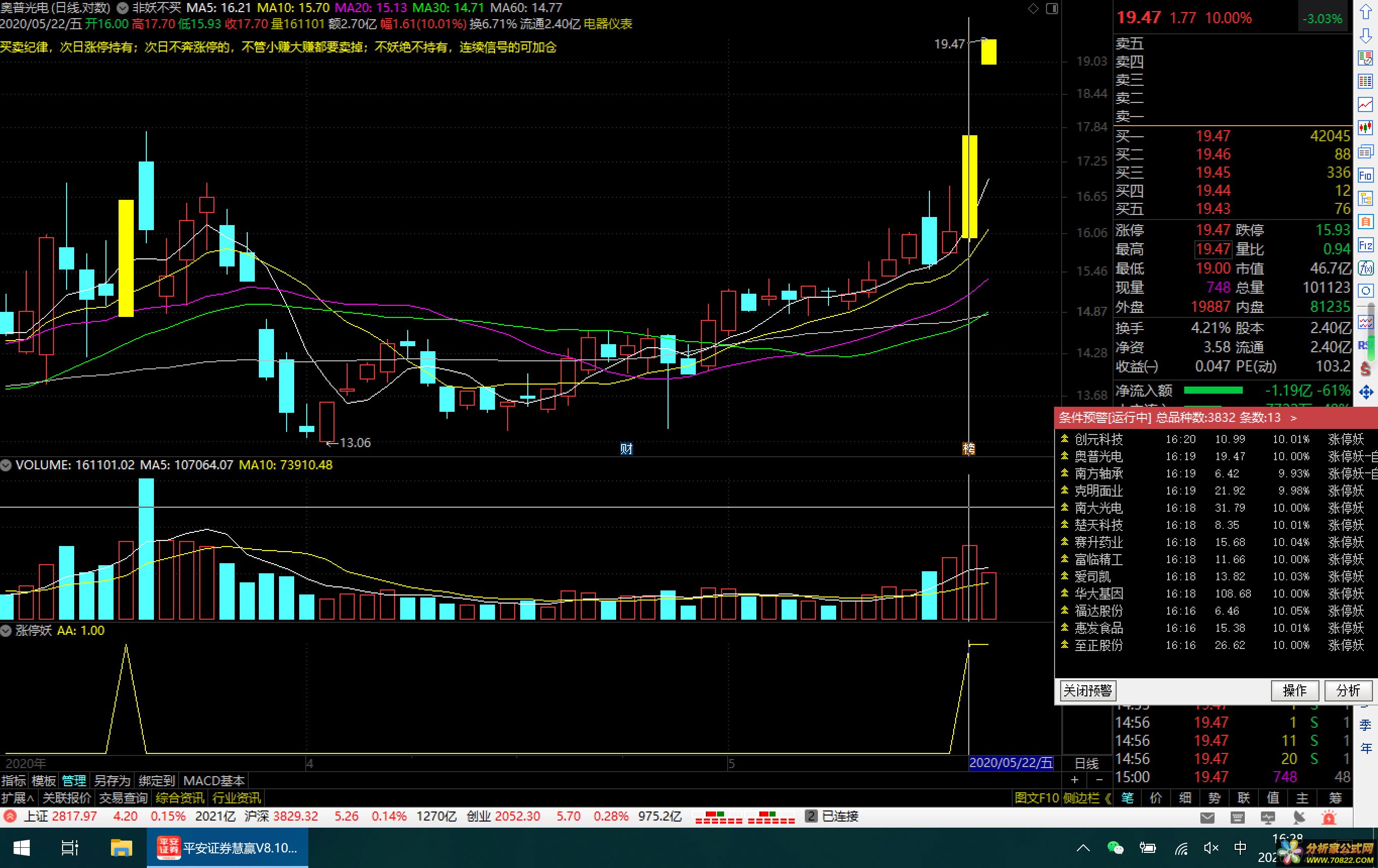Toggle the 侧边栏 sidebar collapse control
The image size is (1378, 868).
1087,798
